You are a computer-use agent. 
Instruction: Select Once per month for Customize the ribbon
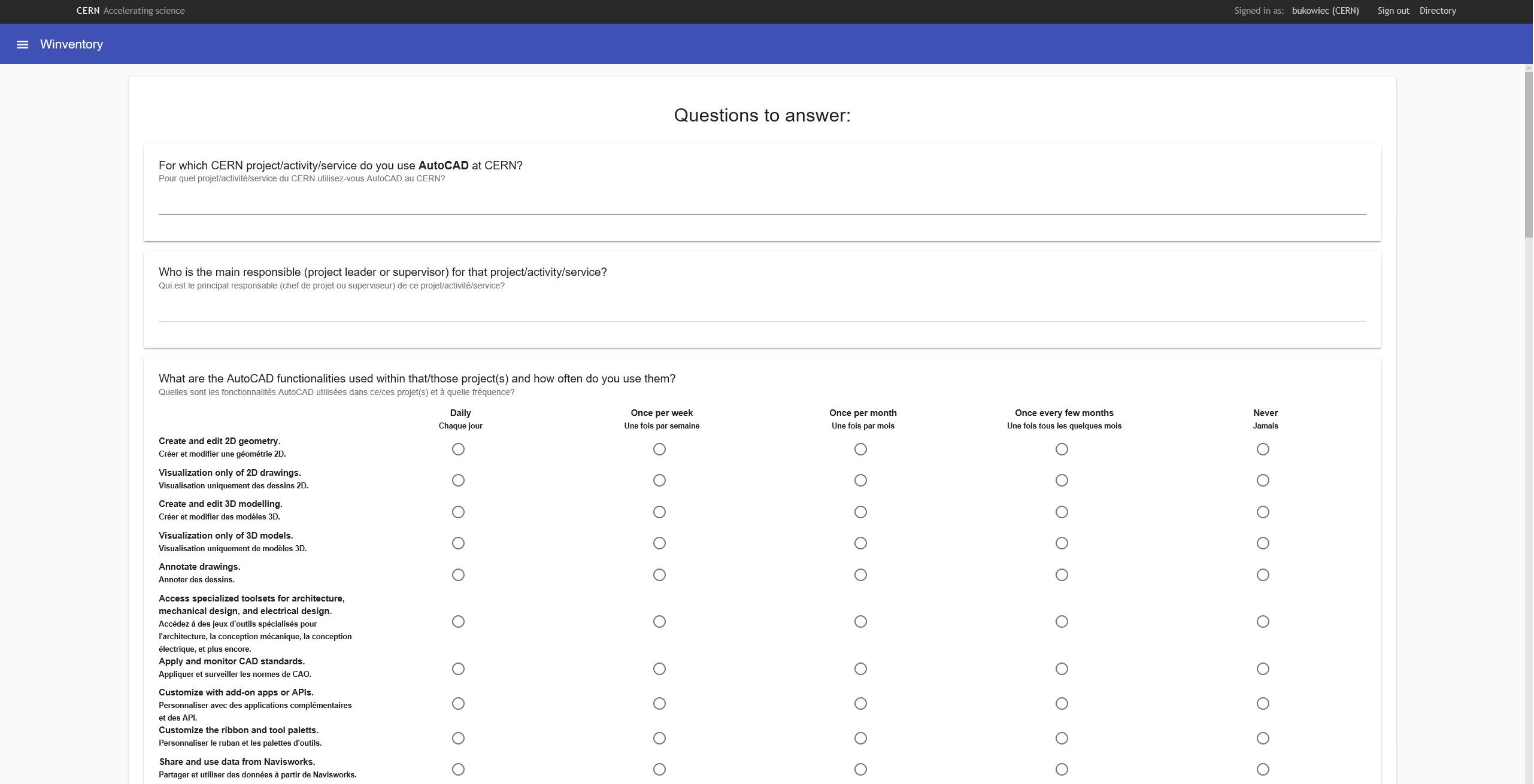click(x=860, y=738)
